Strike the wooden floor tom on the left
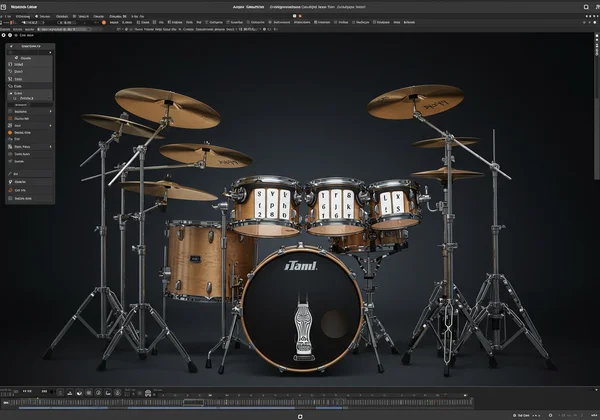 tap(195, 258)
